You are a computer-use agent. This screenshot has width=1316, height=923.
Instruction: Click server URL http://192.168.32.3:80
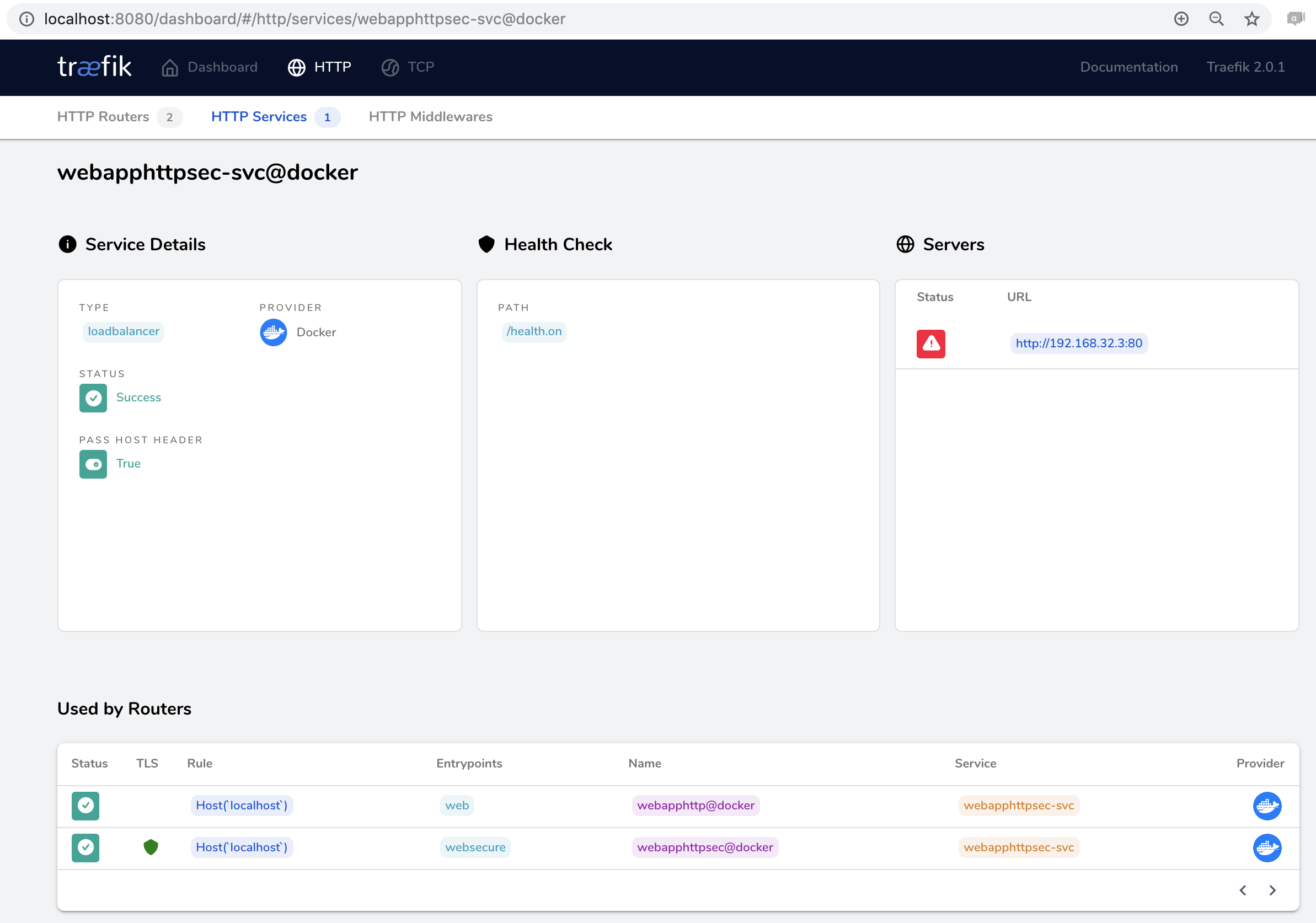point(1078,343)
